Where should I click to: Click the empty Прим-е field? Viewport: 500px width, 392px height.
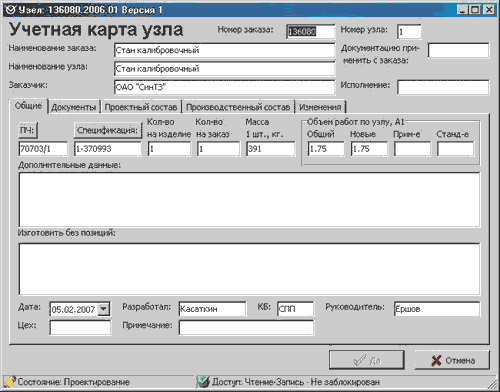pos(412,149)
